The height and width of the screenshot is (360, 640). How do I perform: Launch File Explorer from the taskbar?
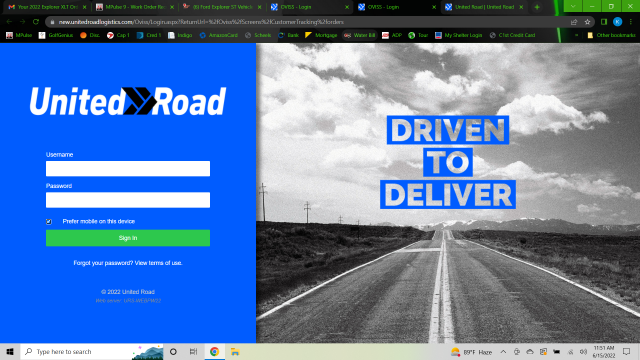click(x=235, y=352)
